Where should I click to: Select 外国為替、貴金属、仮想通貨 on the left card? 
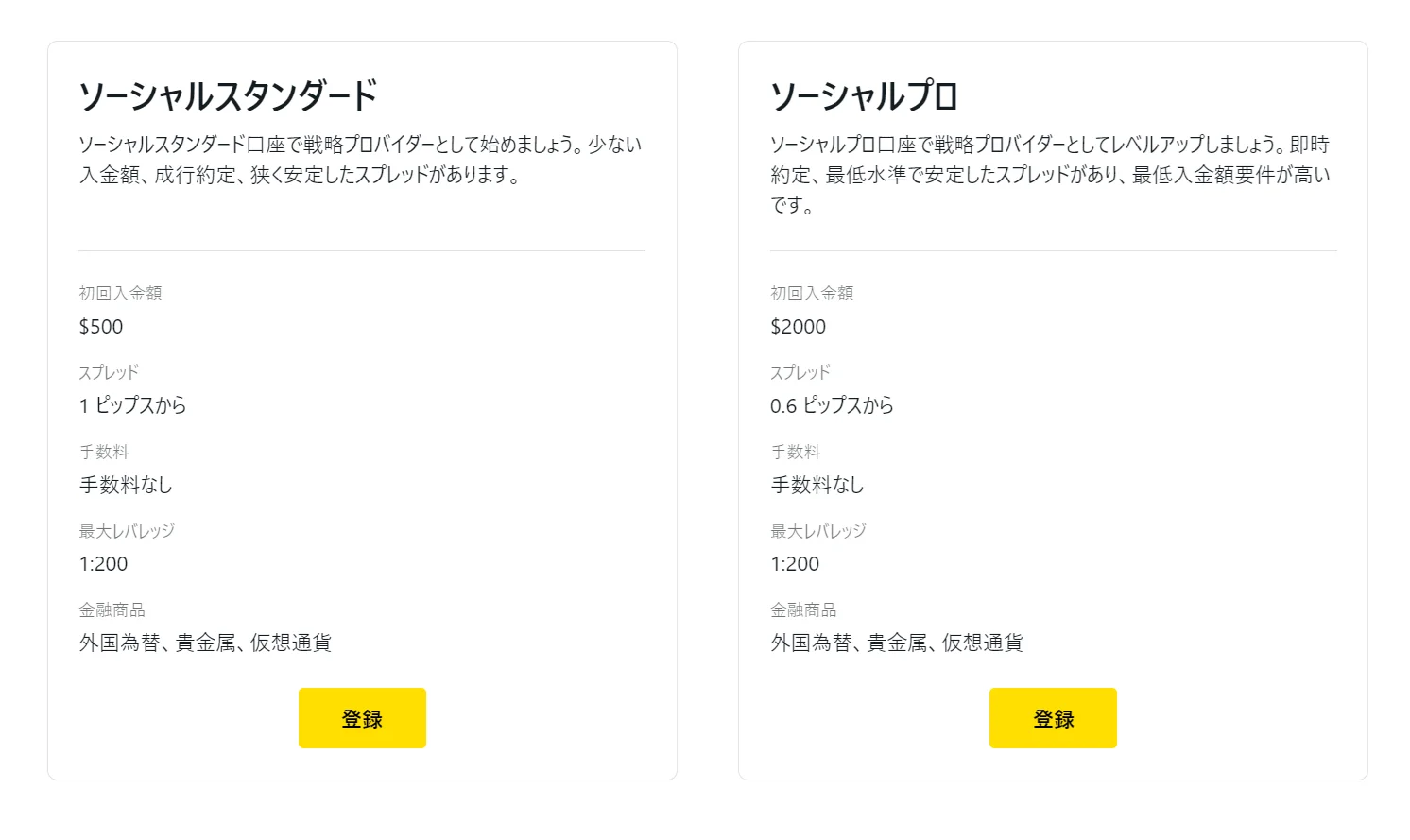[206, 643]
